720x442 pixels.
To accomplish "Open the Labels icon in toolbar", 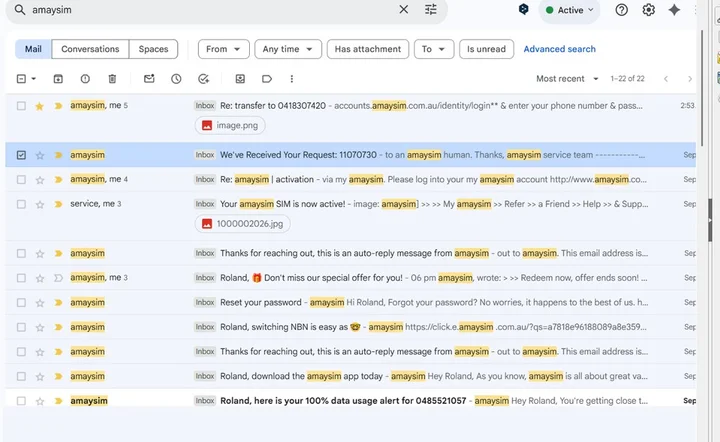I will 267,79.
